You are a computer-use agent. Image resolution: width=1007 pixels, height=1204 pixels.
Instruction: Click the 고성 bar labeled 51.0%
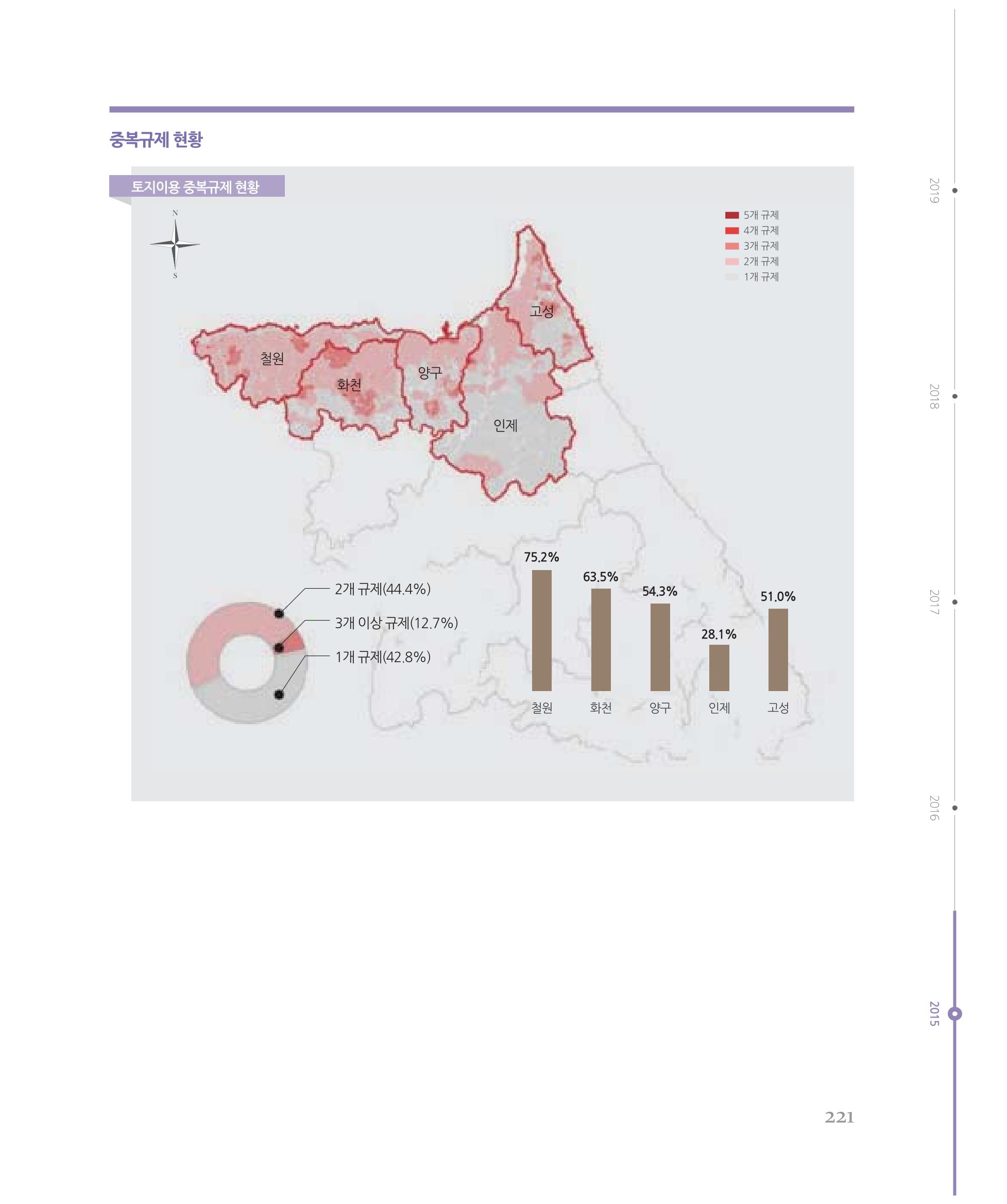point(778,649)
